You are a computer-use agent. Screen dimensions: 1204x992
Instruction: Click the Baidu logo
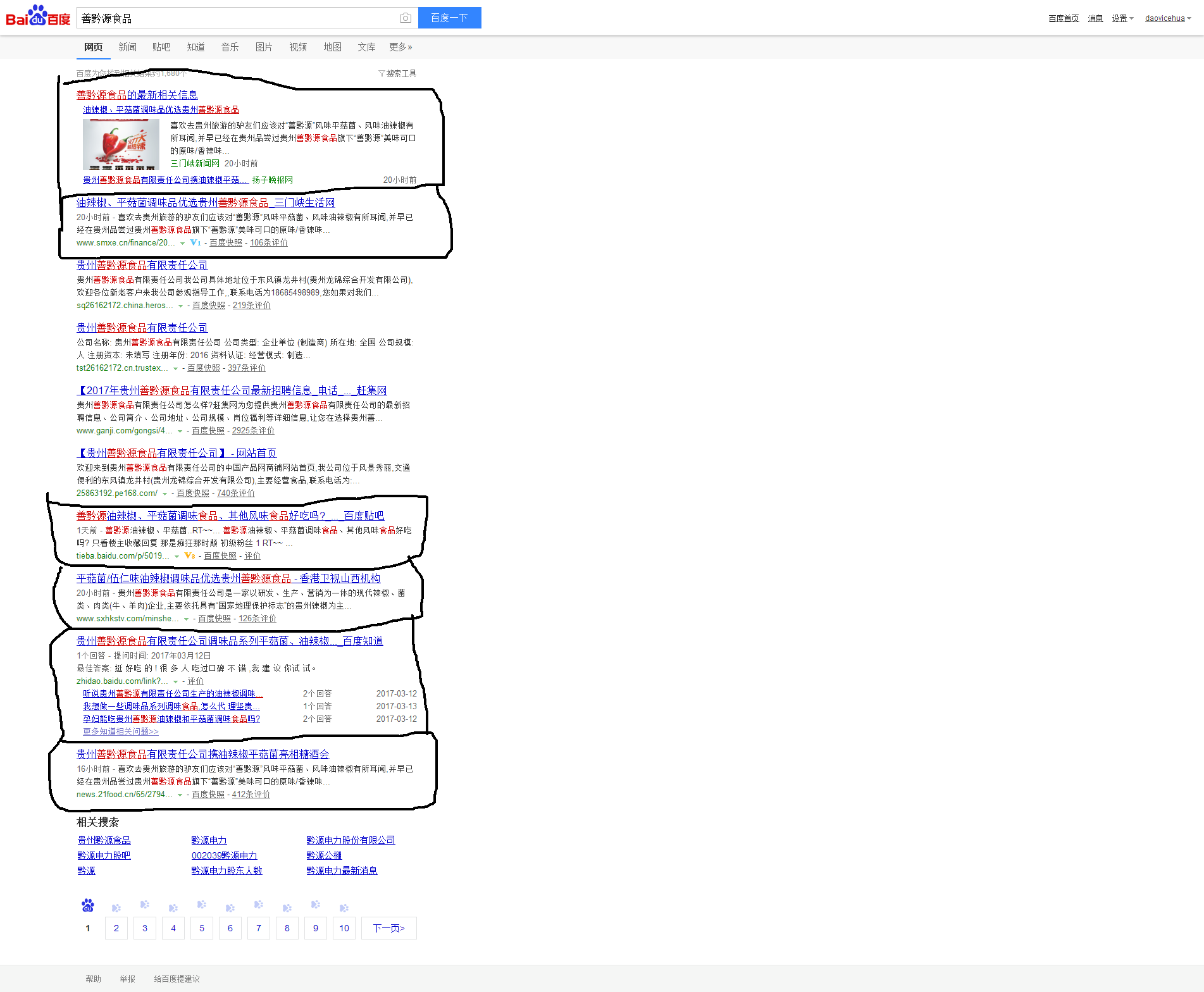pos(38,16)
